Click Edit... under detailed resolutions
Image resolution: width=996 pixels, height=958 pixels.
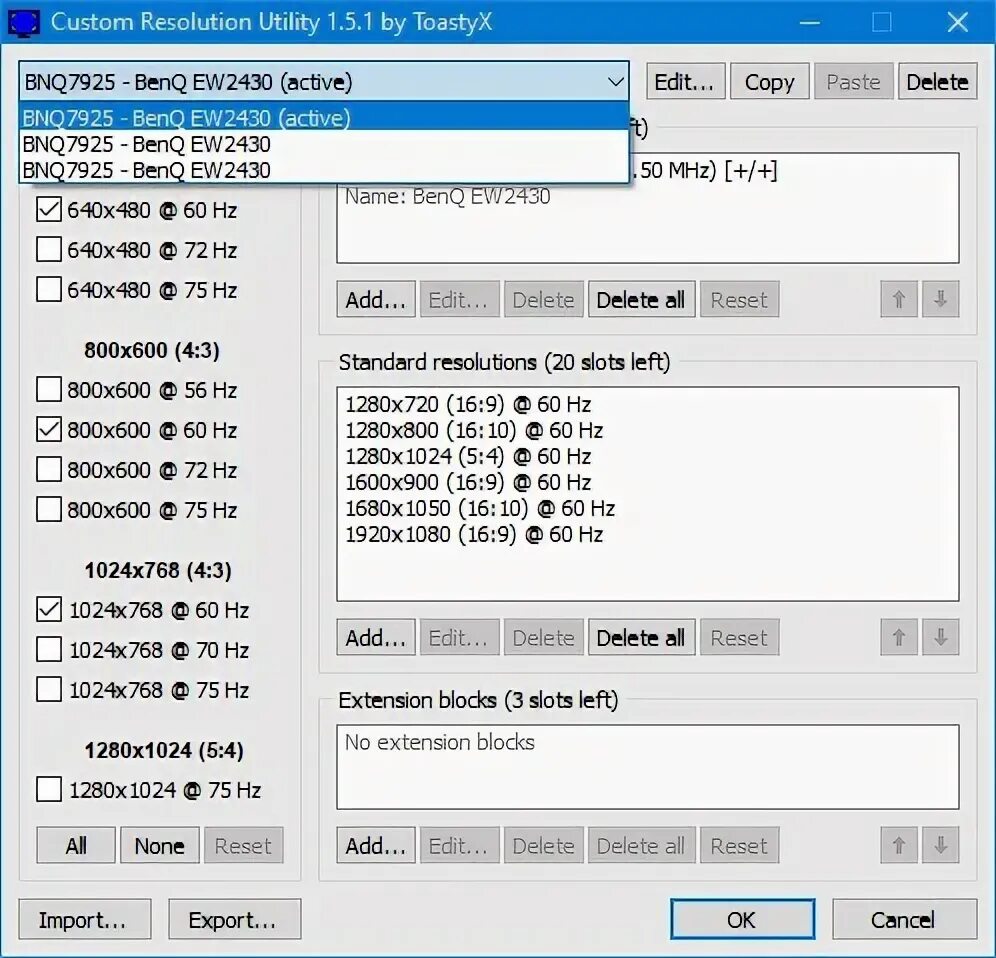[460, 299]
